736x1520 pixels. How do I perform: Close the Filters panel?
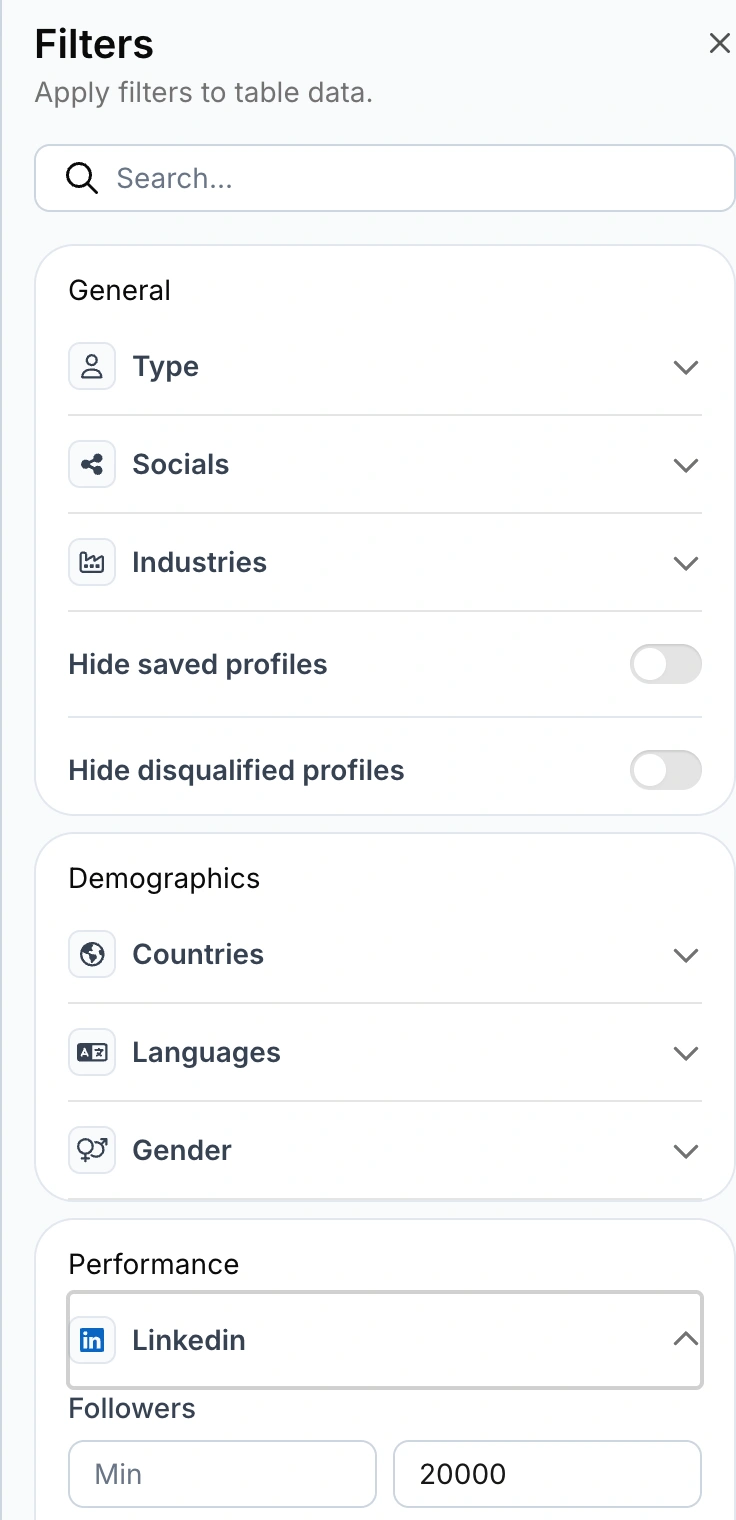[x=719, y=44]
